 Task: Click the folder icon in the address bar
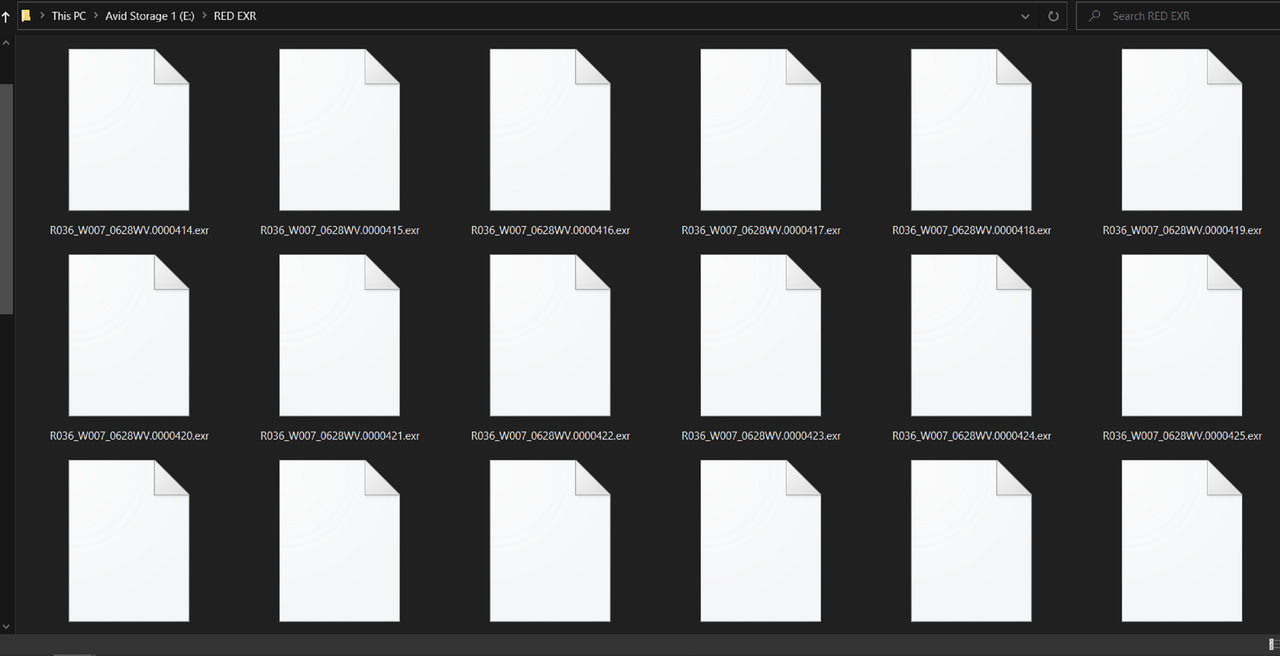tap(26, 16)
